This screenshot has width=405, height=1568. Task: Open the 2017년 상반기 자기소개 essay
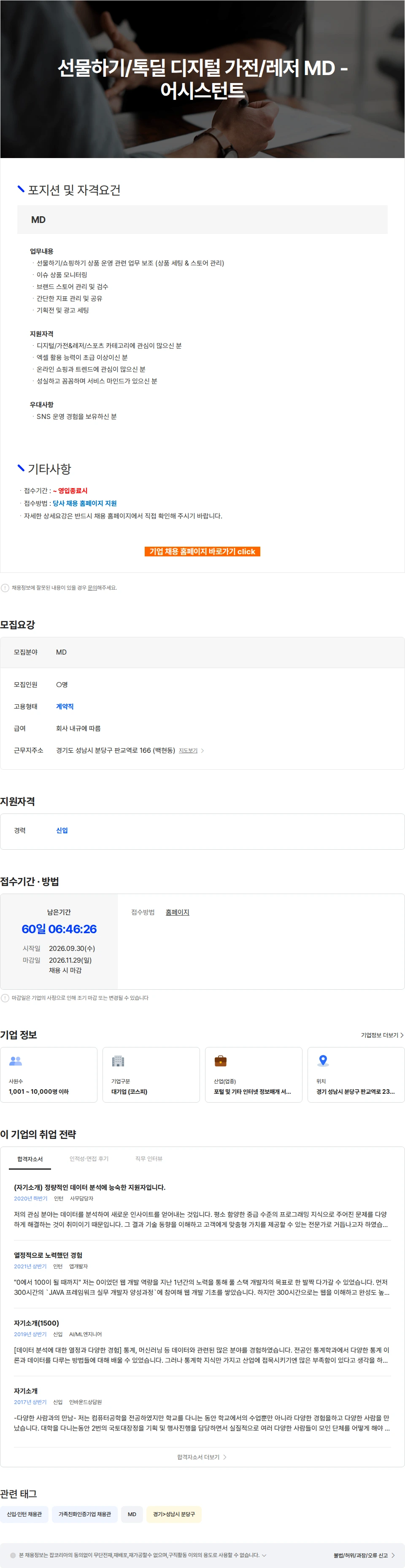tap(26, 1390)
